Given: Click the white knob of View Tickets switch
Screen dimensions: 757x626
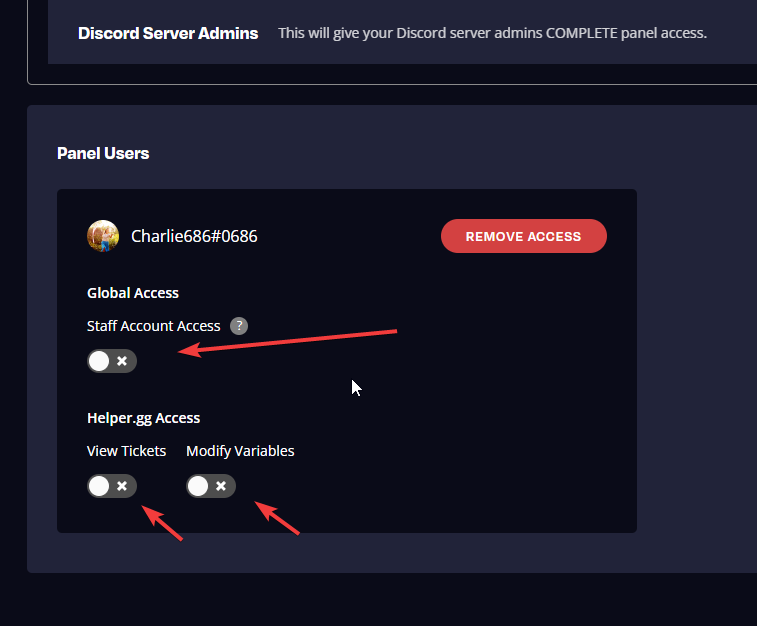Looking at the screenshot, I should (99, 486).
